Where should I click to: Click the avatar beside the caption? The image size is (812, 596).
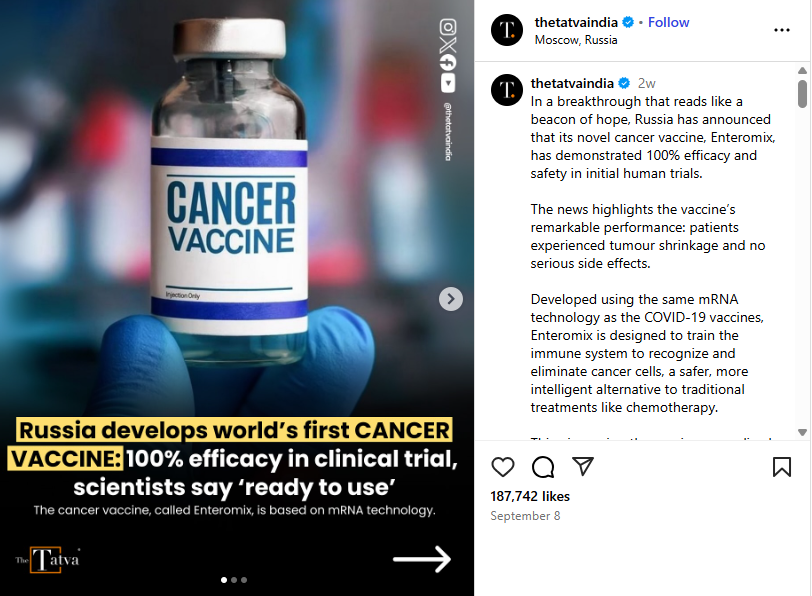(507, 90)
